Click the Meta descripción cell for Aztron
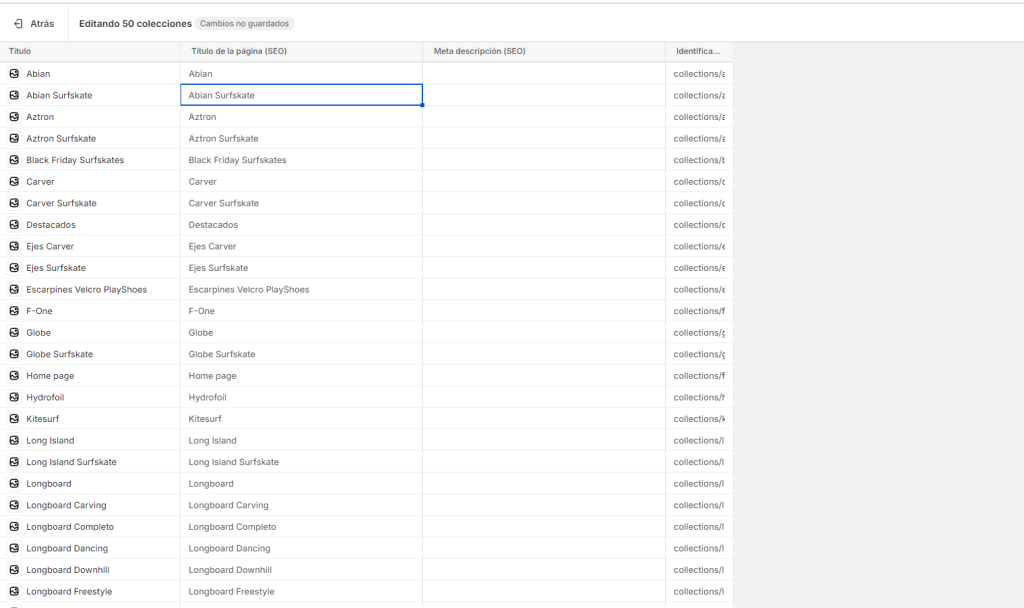Screen dimensions: 1024x608 tap(544, 117)
